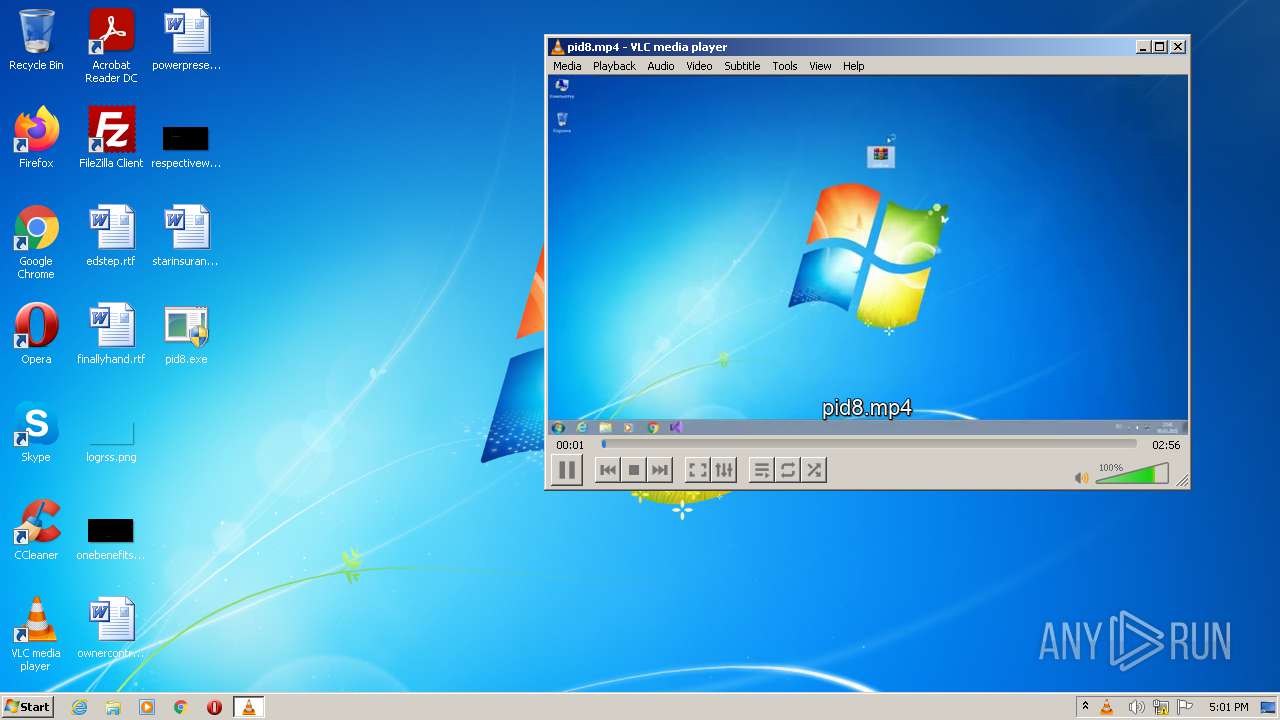Toggle VLC fullscreen mode button
Viewport: 1280px width, 720px height.
pos(698,470)
